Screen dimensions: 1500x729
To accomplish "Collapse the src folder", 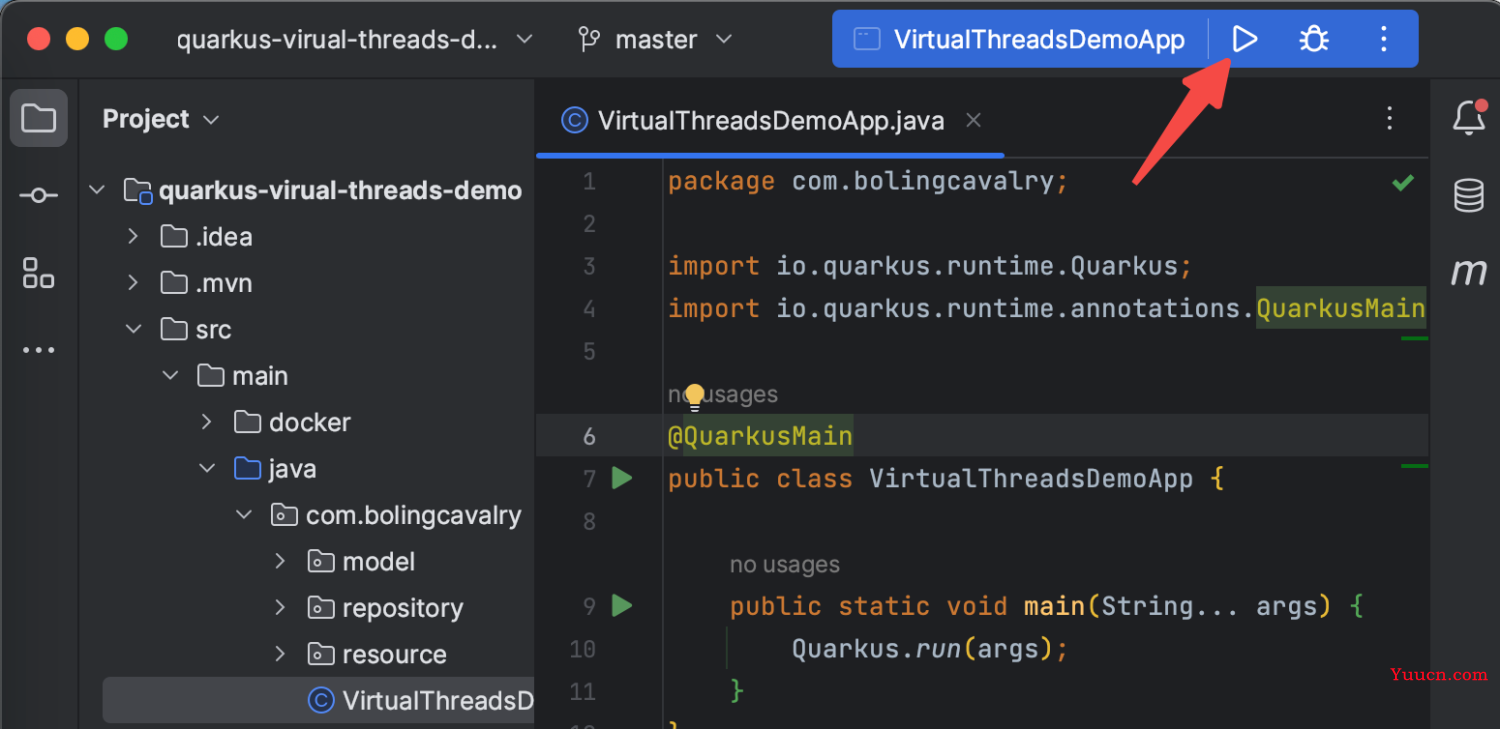I will coord(133,329).
